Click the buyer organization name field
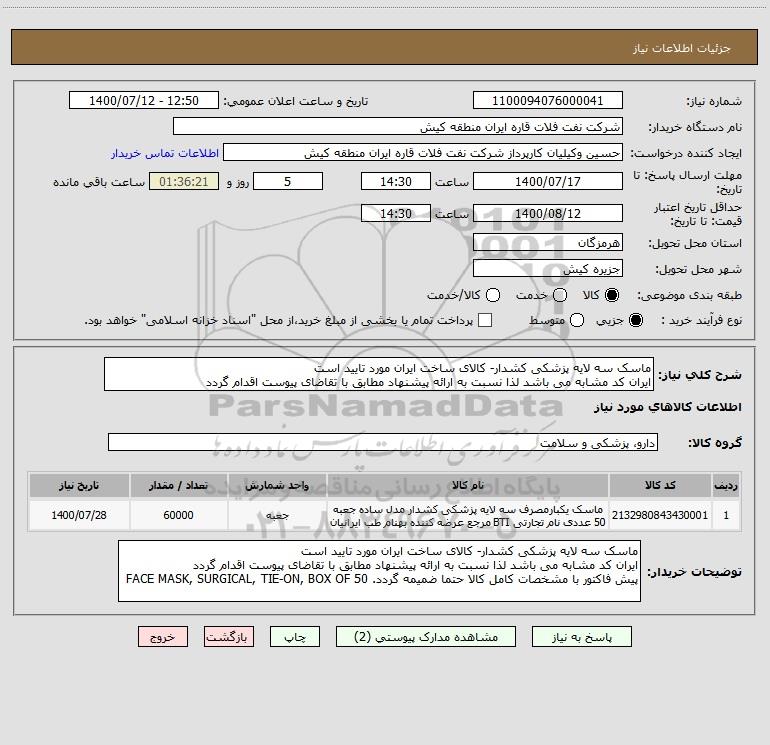 pyautogui.click(x=398, y=127)
